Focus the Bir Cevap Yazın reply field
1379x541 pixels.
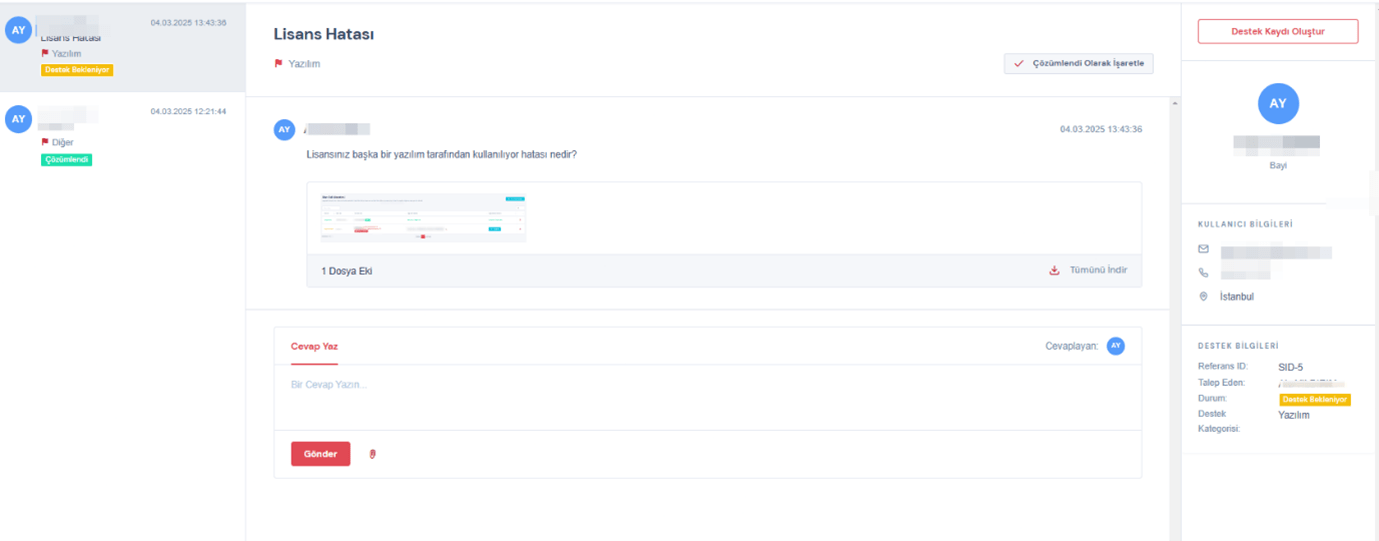pos(706,396)
